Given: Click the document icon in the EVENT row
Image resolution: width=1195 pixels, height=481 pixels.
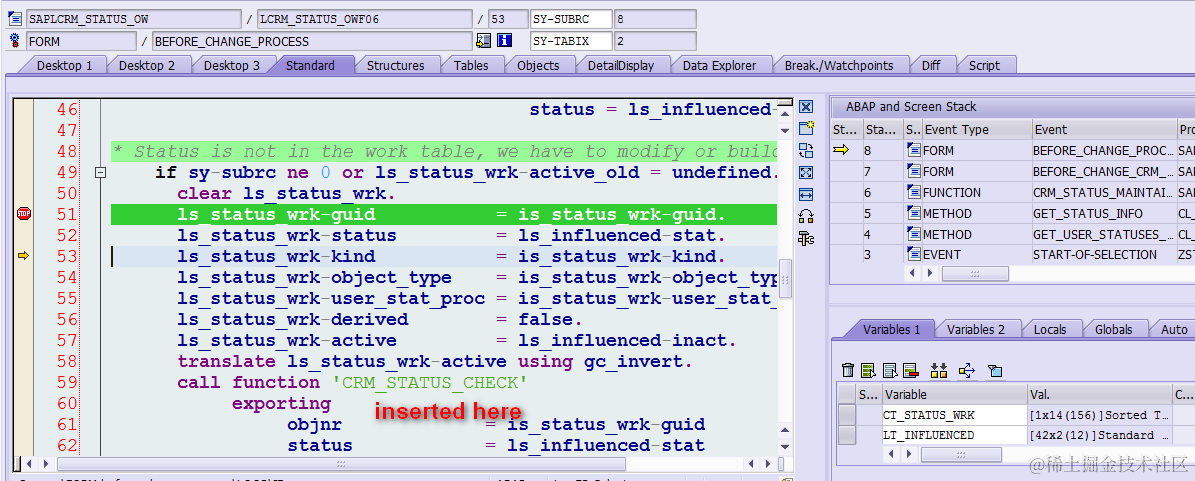Looking at the screenshot, I should 913,255.
